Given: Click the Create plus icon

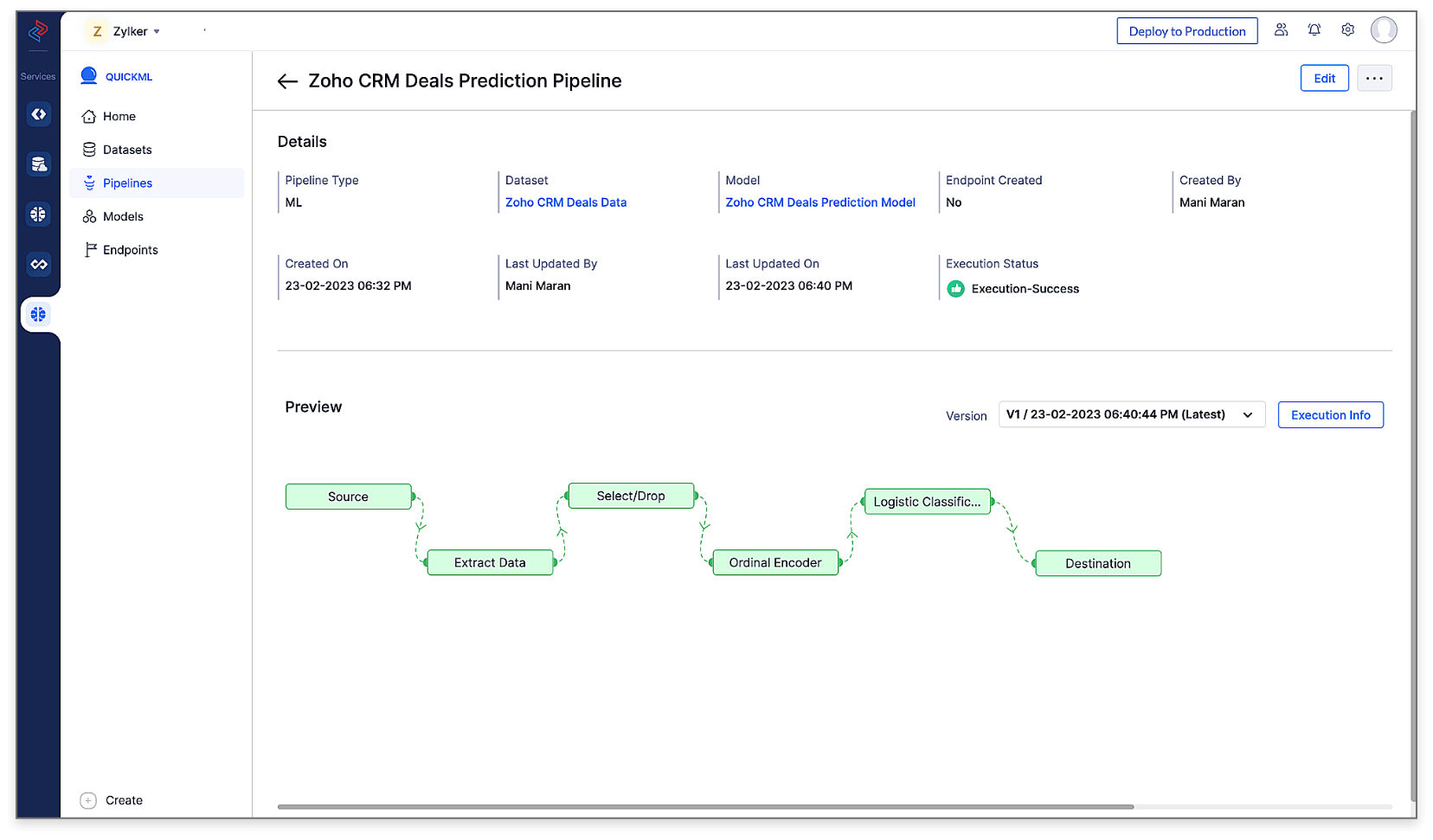Looking at the screenshot, I should pyautogui.click(x=88, y=800).
